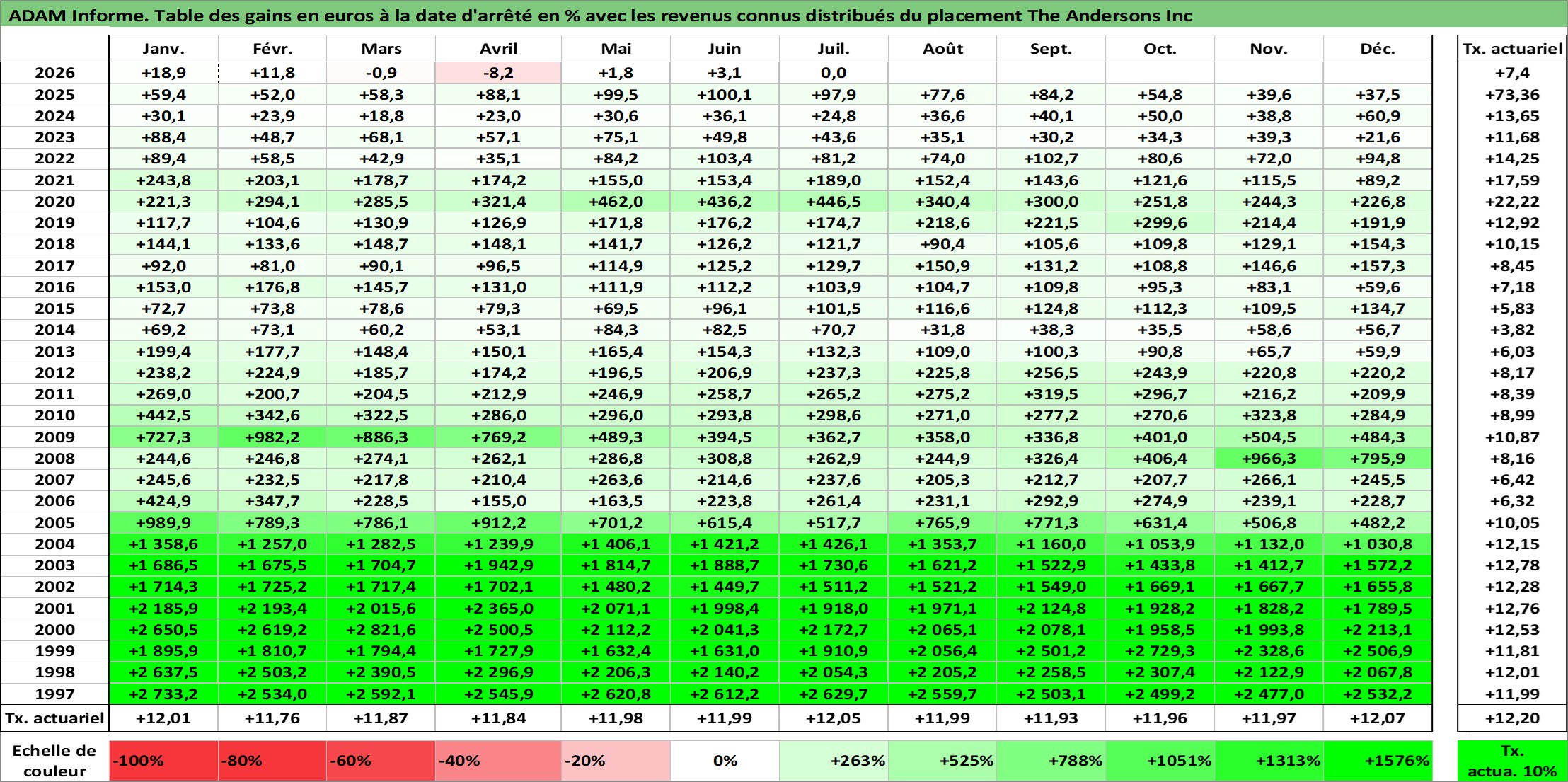Select the +266,1 cell for Nov. 2007
1568x782 pixels.
click(x=1269, y=480)
